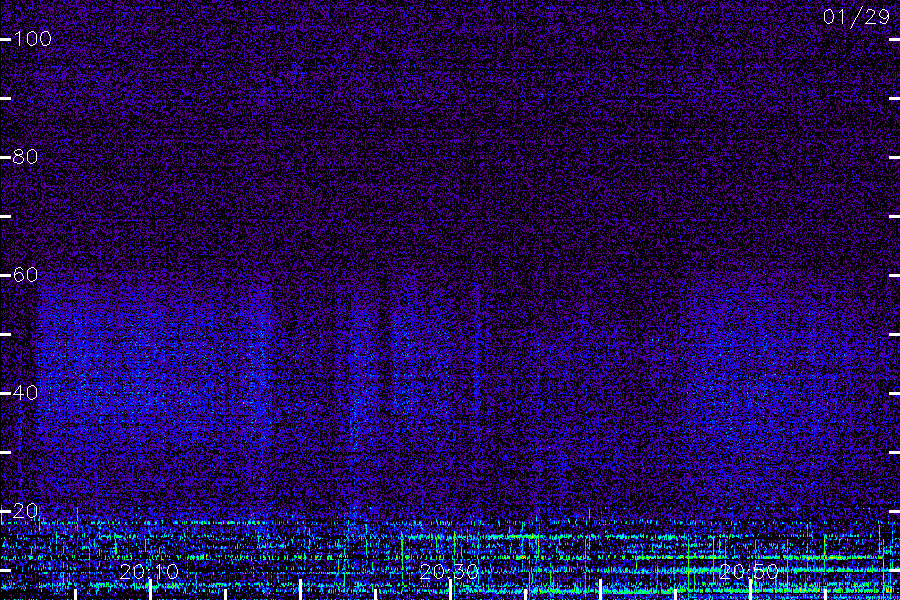The height and width of the screenshot is (600, 900).
Task: Click the 80 frequency axis label
Action: click(x=25, y=157)
